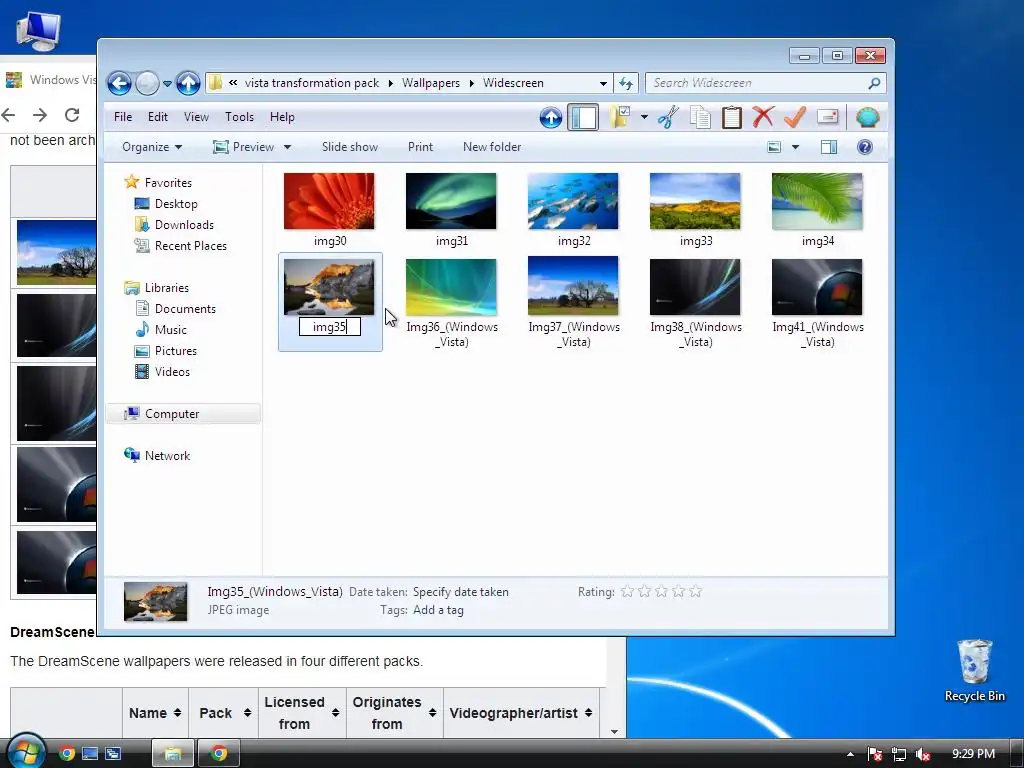The height and width of the screenshot is (768, 1024).
Task: Click the search magnifier icon
Action: coord(874,83)
